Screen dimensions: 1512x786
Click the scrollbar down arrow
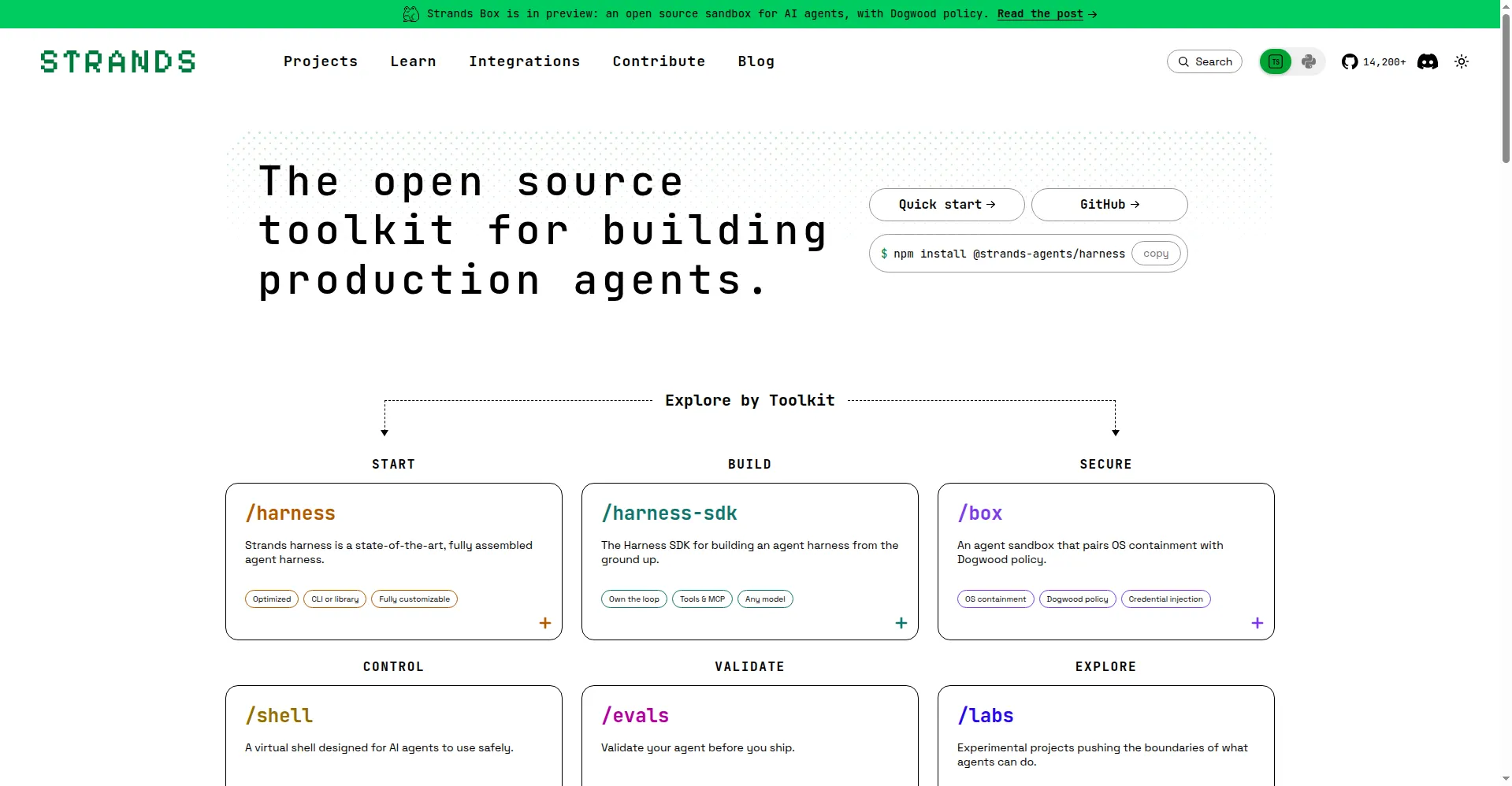click(x=1506, y=780)
